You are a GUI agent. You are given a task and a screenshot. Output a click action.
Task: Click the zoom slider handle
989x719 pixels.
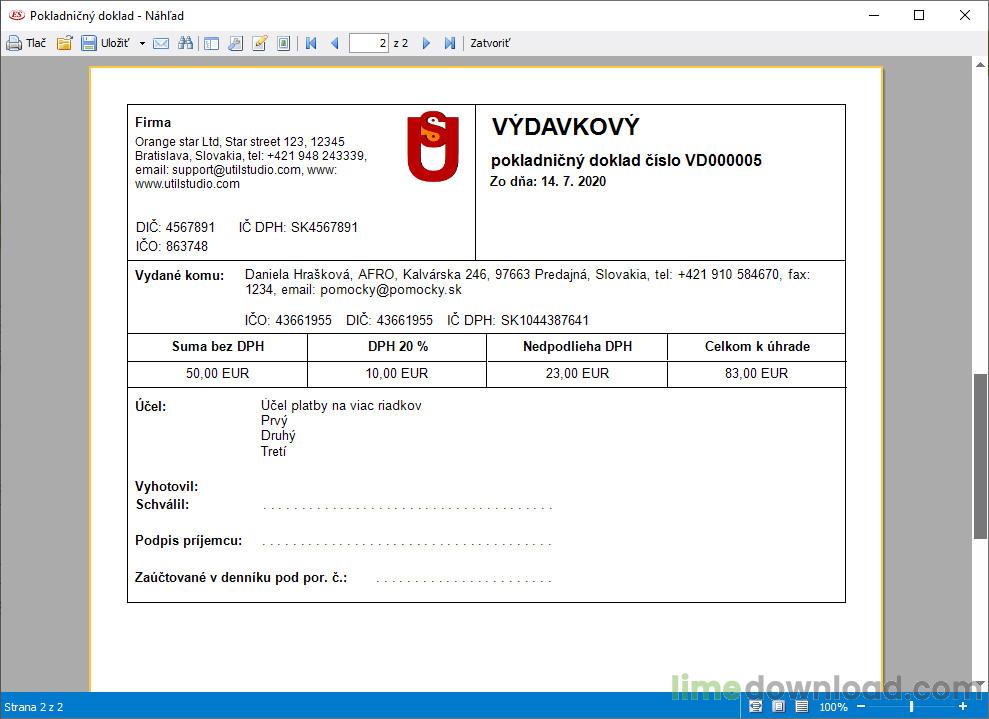click(x=911, y=706)
